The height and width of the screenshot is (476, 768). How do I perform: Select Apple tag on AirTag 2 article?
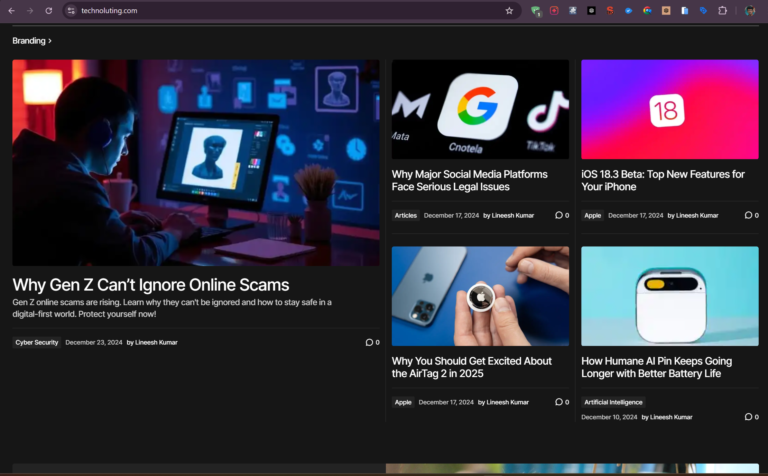coord(403,402)
